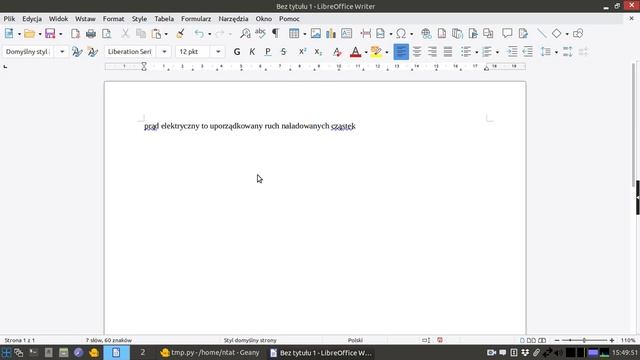This screenshot has width=640, height=360.
Task: Open the Undo history dropdown arrow
Action: pos(209,34)
